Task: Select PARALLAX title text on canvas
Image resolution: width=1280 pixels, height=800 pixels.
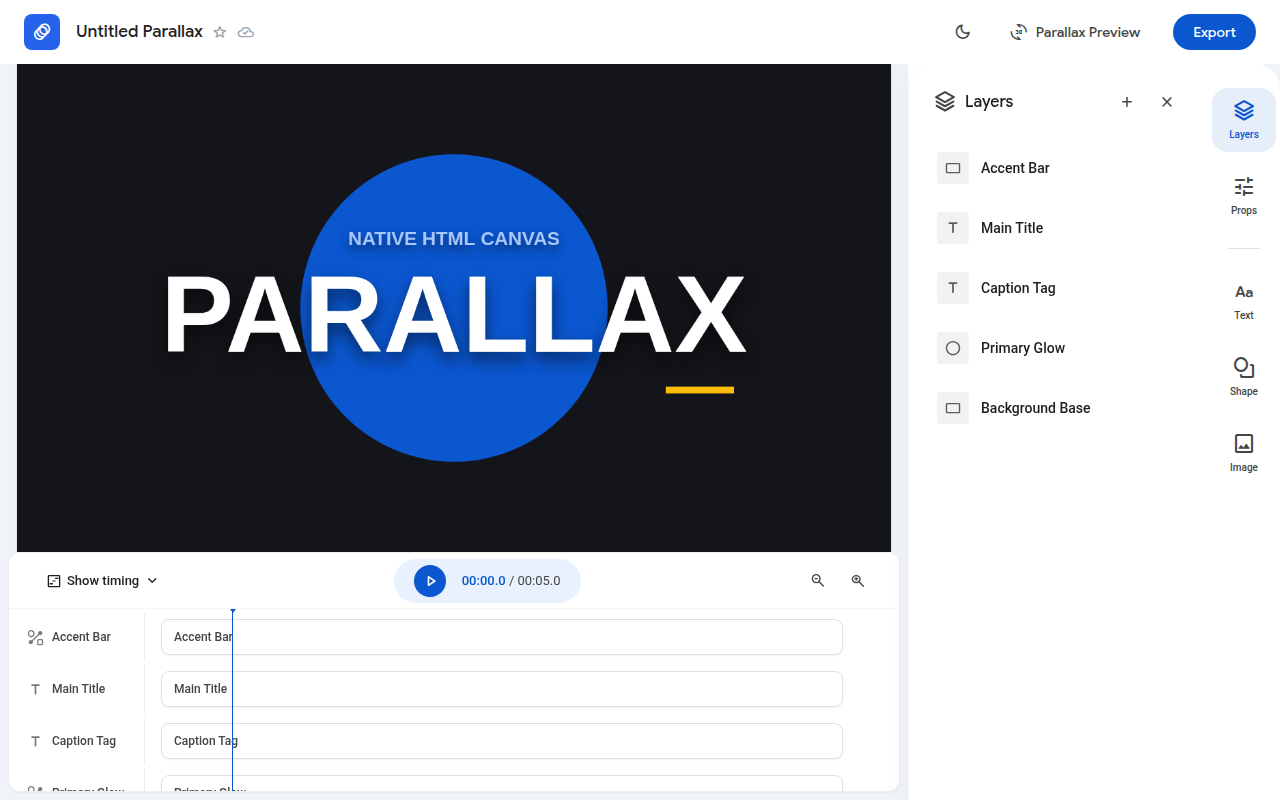Action: (454, 316)
